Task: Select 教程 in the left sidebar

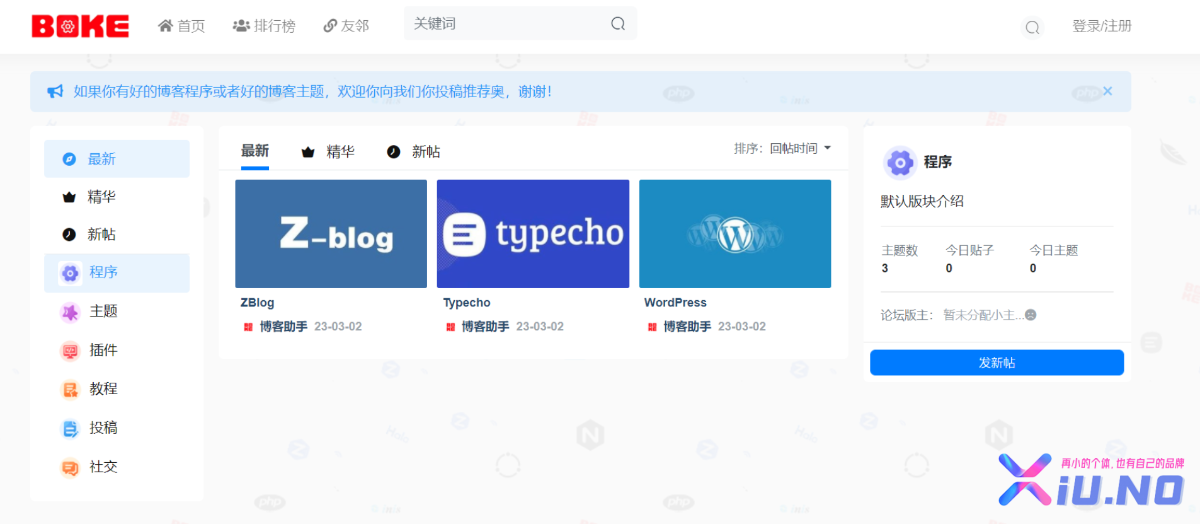Action: coord(117,389)
